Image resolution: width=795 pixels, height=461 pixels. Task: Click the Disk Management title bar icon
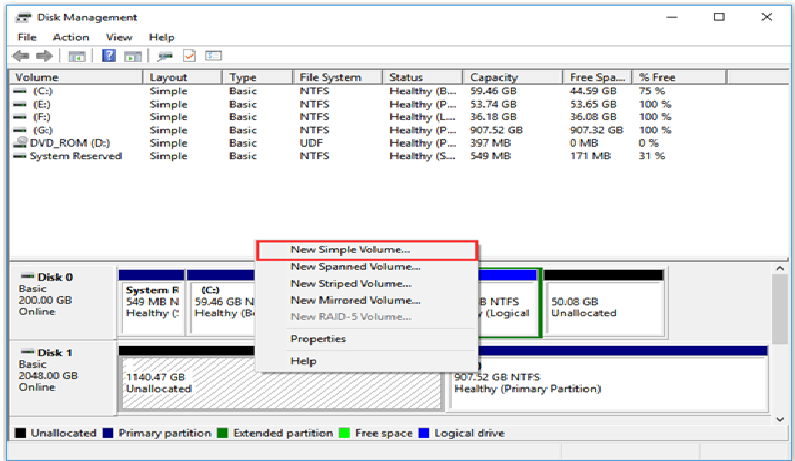pos(23,18)
